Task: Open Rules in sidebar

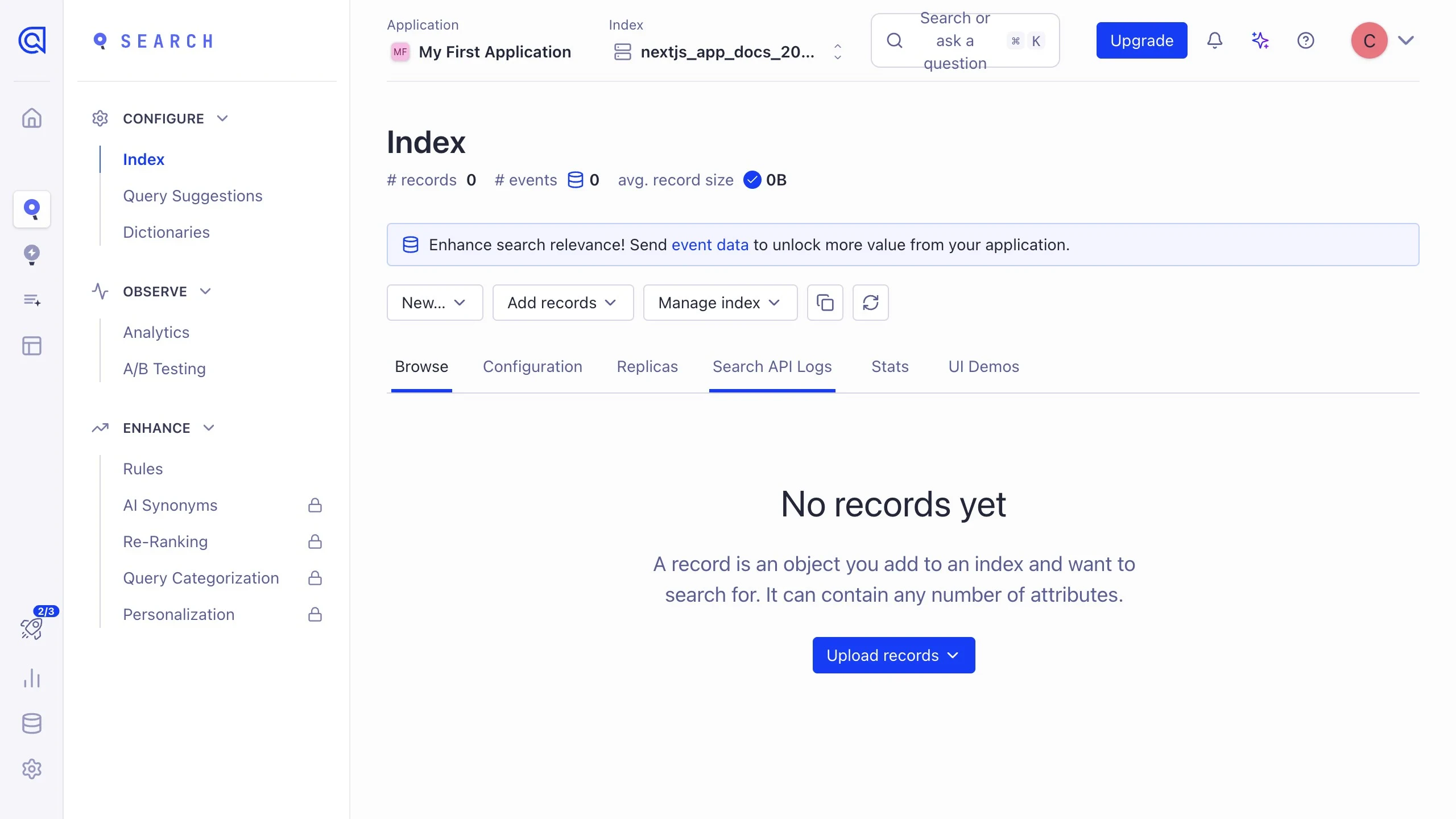Action: click(143, 469)
